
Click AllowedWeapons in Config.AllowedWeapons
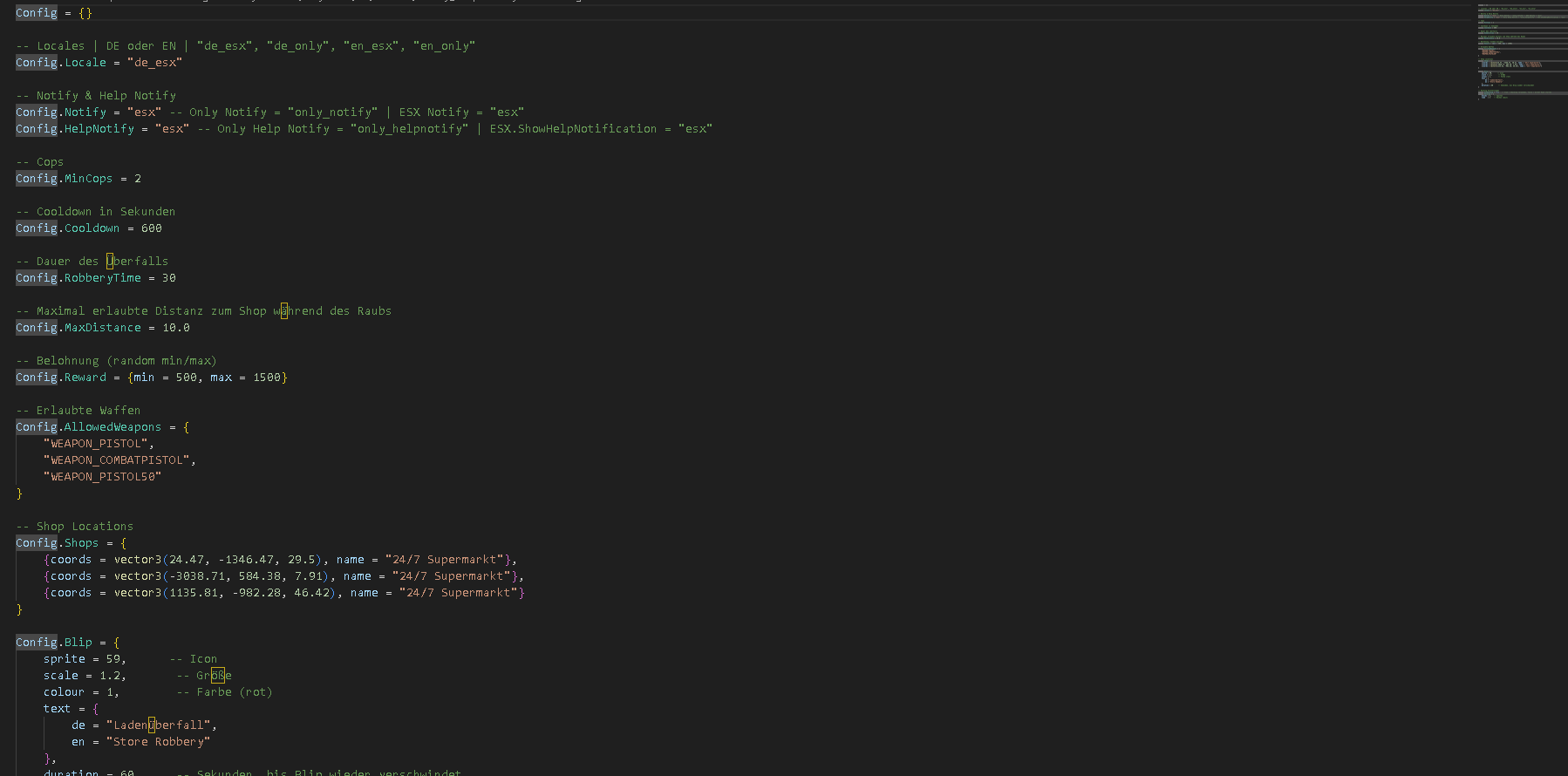(113, 427)
